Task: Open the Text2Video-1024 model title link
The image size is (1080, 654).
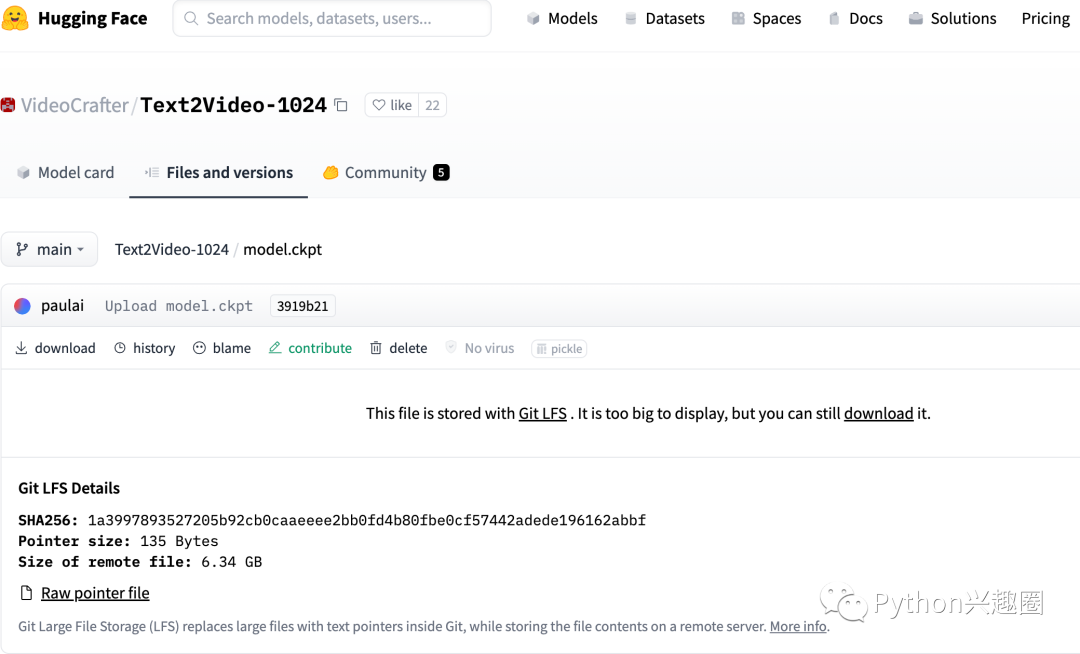Action: point(233,105)
